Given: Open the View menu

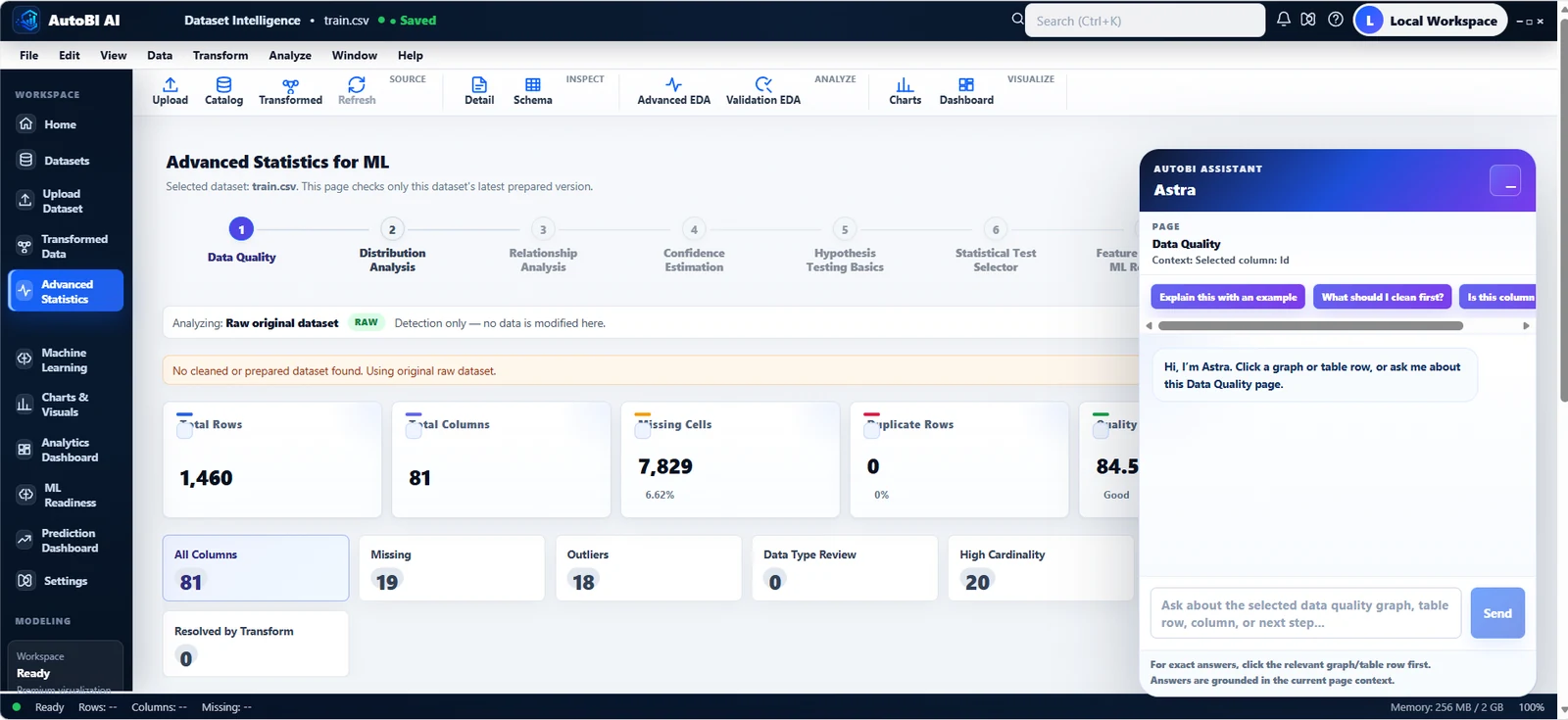Looking at the screenshot, I should click(114, 55).
